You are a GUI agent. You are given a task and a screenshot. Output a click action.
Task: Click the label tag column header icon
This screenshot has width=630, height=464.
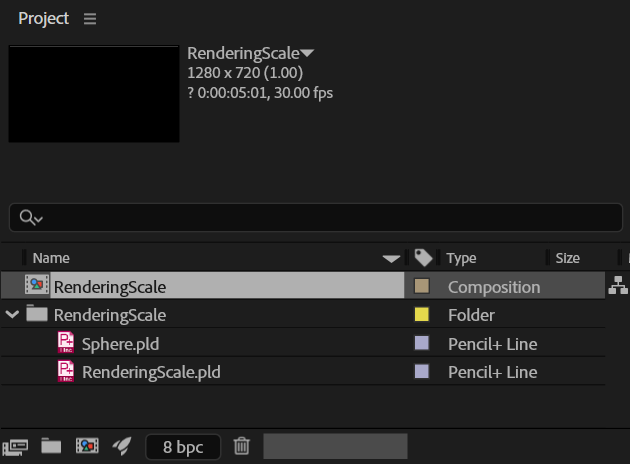(x=423, y=258)
